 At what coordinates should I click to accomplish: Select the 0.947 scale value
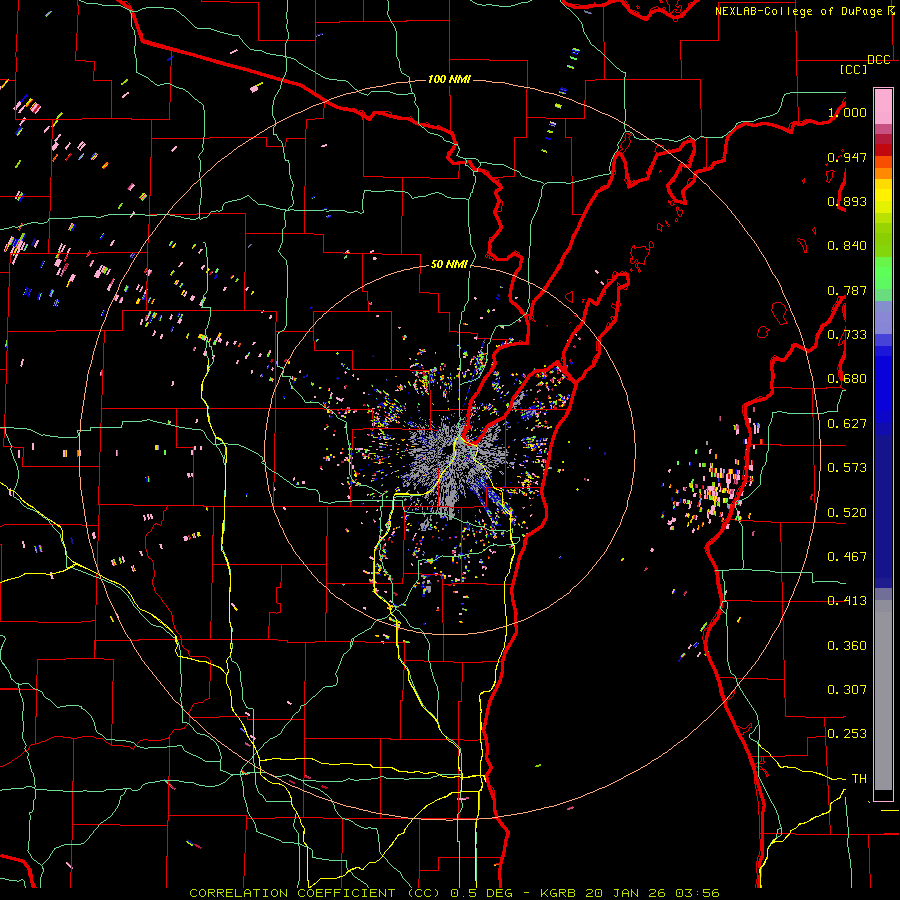(x=847, y=157)
